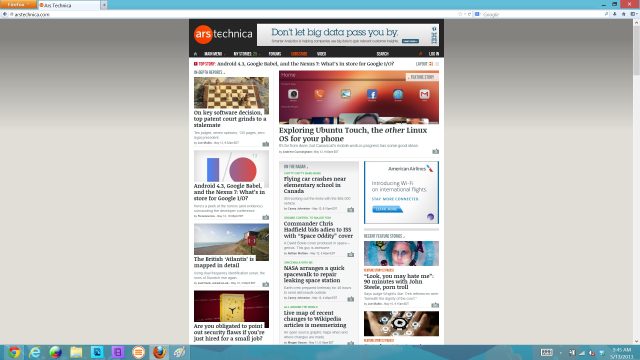Click the Google search field
Image resolution: width=640 pixels, height=360 pixels.
541,14
